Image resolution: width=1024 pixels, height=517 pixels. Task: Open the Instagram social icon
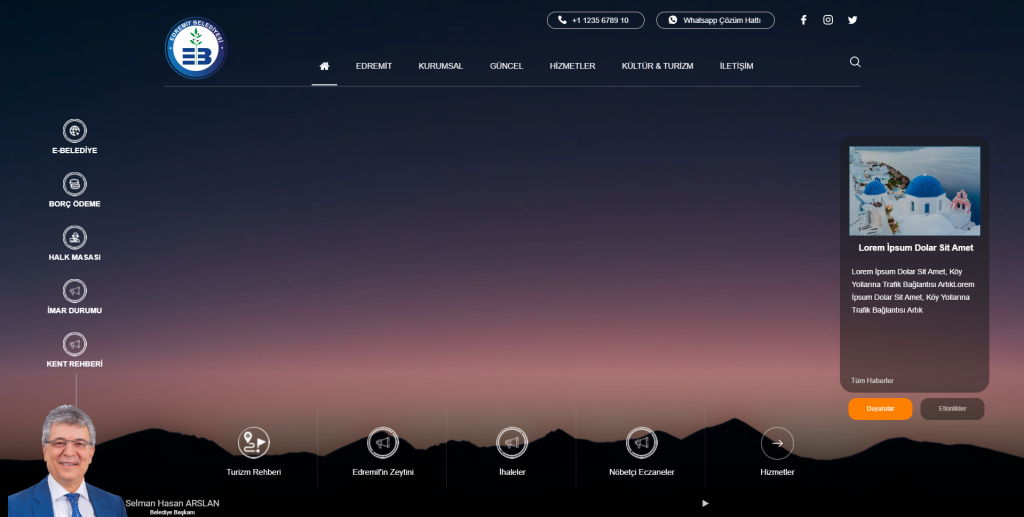pyautogui.click(x=828, y=20)
